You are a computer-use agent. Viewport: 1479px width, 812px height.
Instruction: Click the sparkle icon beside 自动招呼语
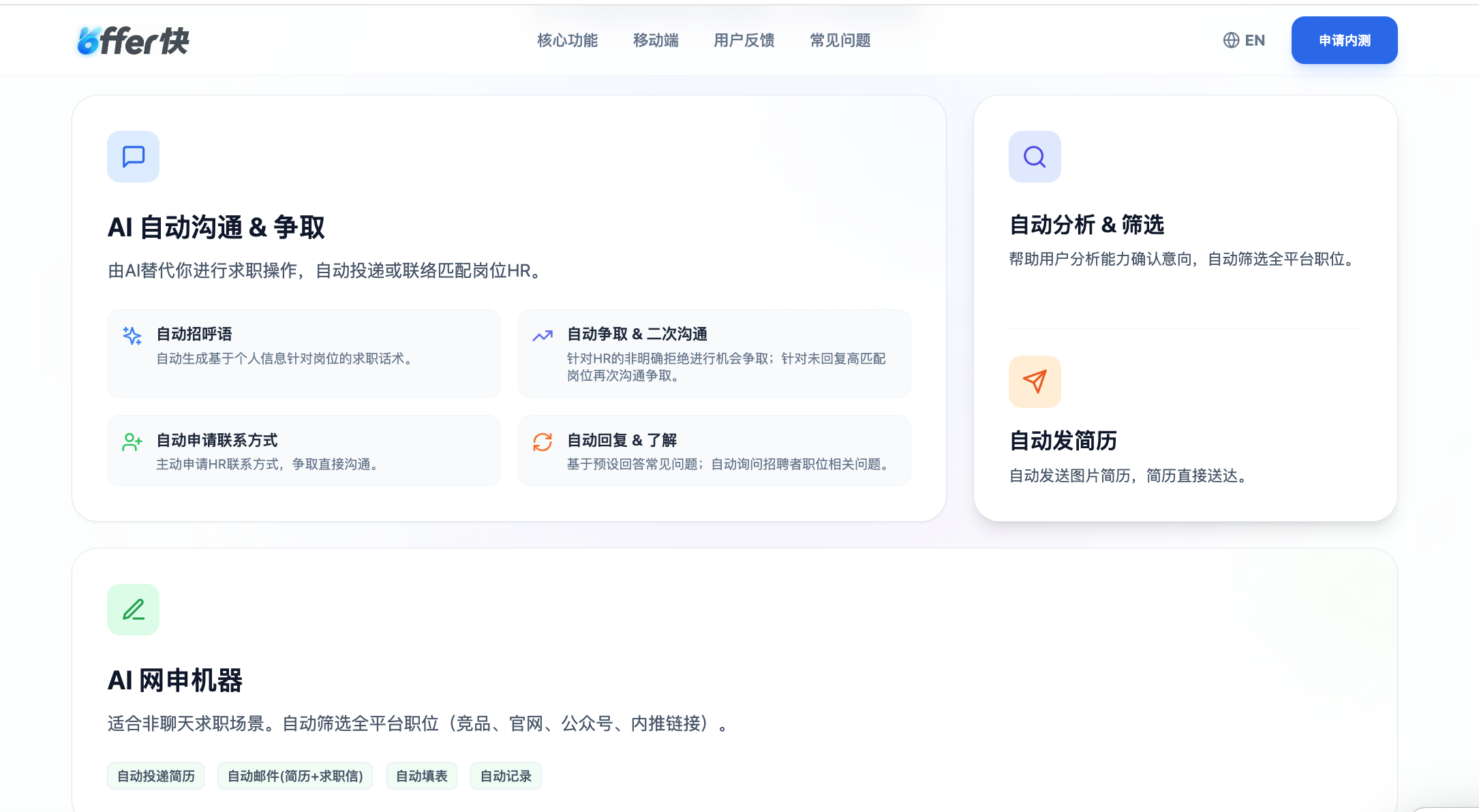click(x=132, y=335)
